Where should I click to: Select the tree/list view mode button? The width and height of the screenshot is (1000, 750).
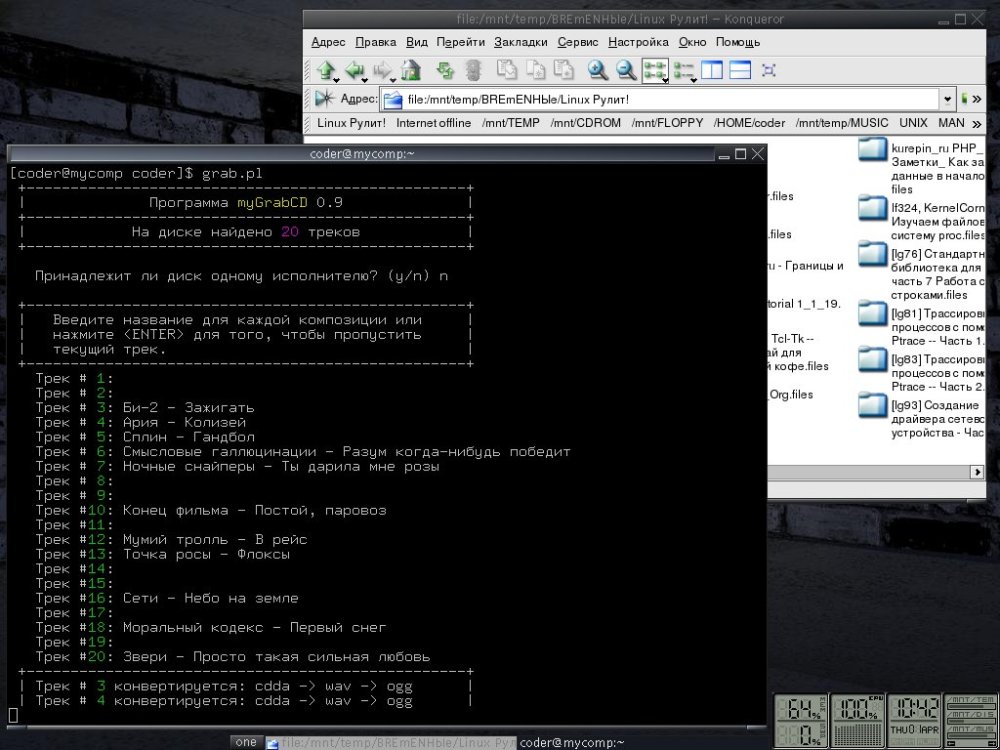pyautogui.click(x=682, y=70)
